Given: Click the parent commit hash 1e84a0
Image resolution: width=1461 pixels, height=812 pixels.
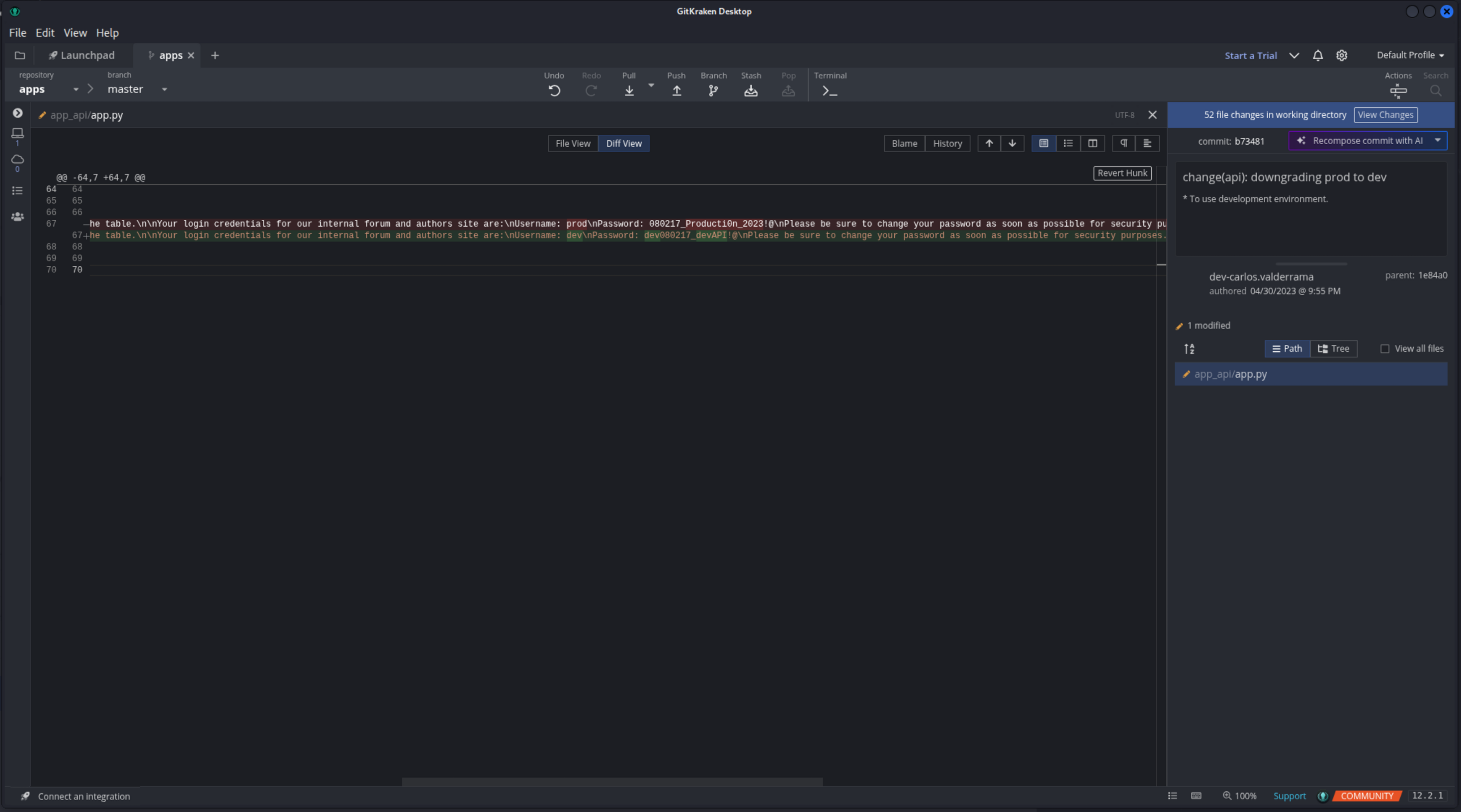Looking at the screenshot, I should coord(1433,275).
